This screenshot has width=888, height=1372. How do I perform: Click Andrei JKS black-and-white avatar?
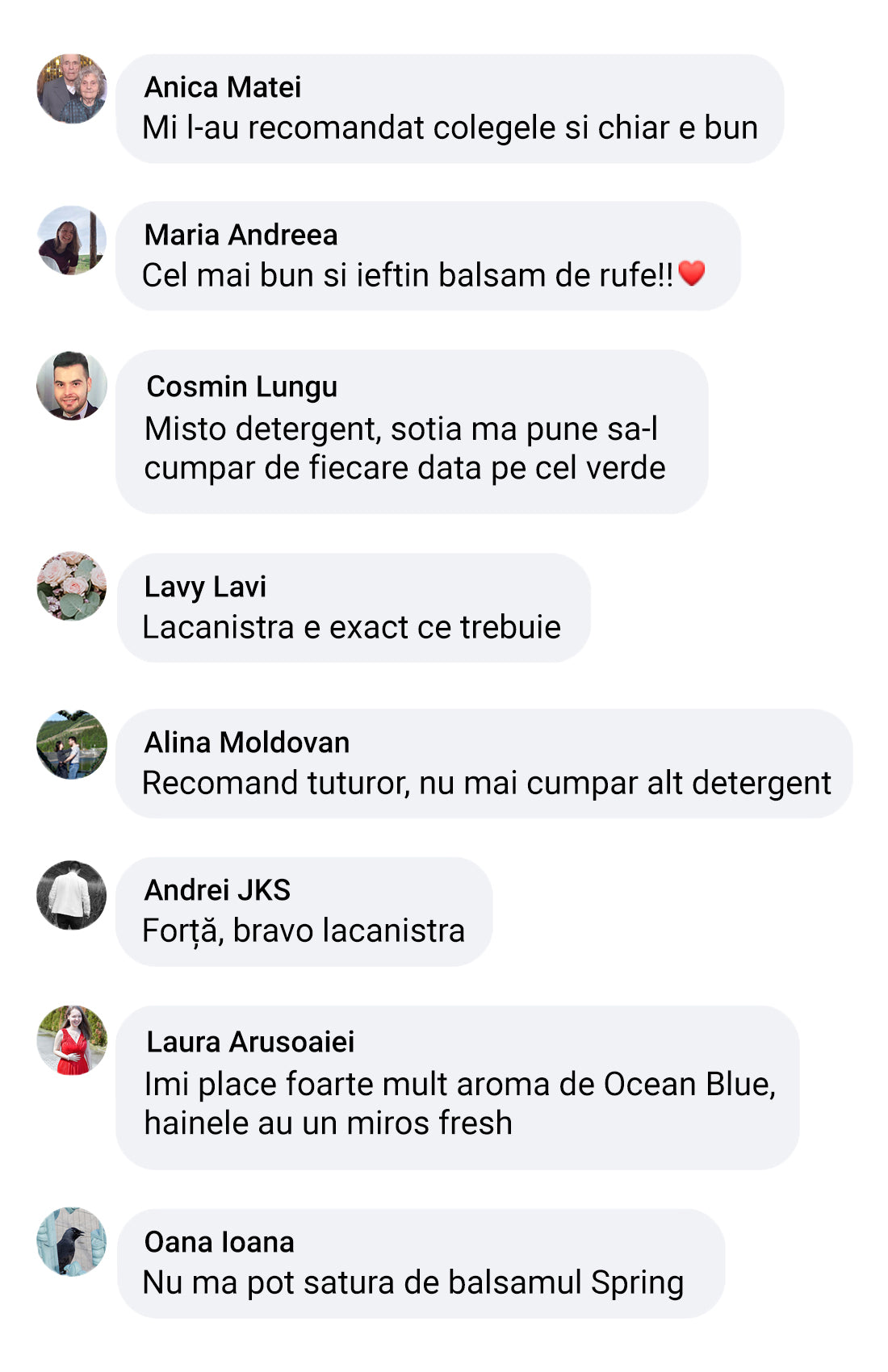click(72, 895)
